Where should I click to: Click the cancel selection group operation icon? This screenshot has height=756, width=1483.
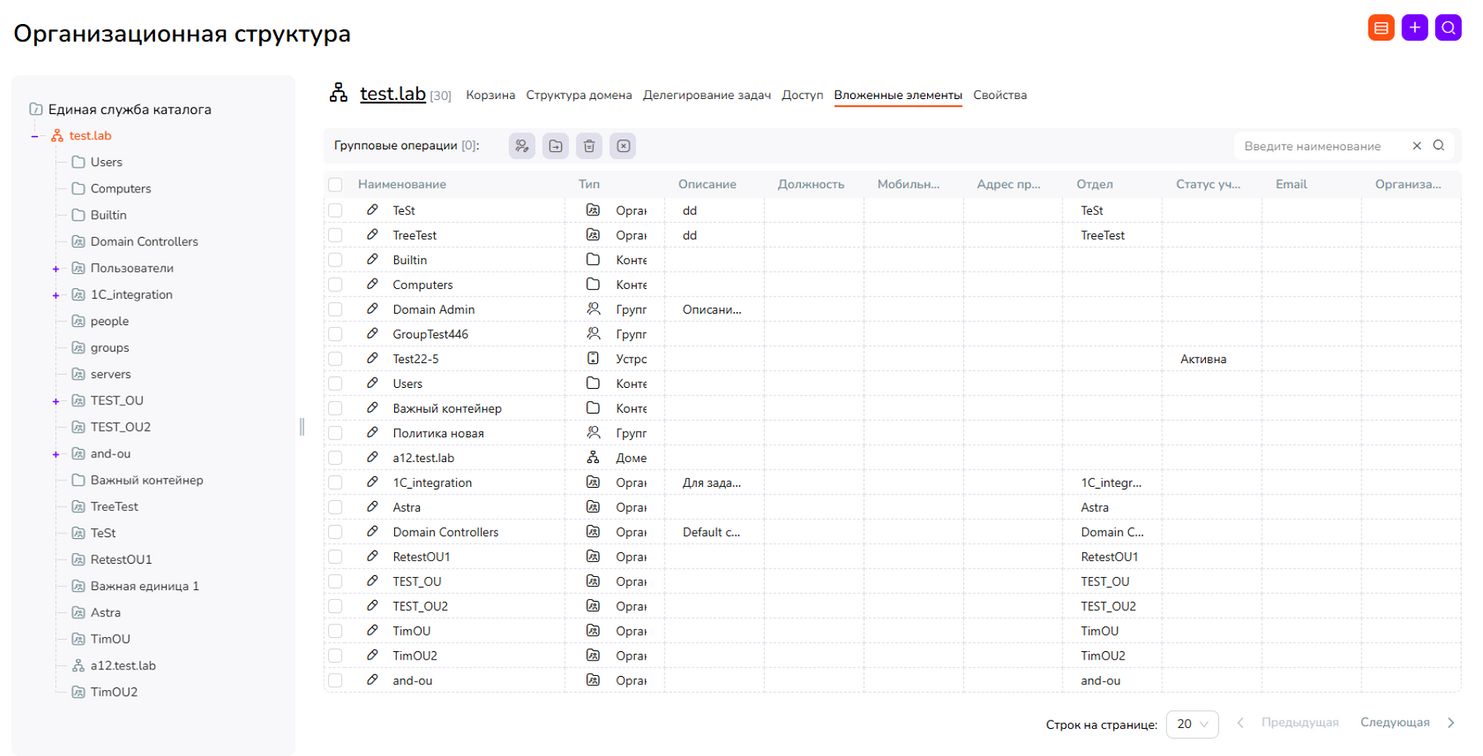pyautogui.click(x=623, y=146)
